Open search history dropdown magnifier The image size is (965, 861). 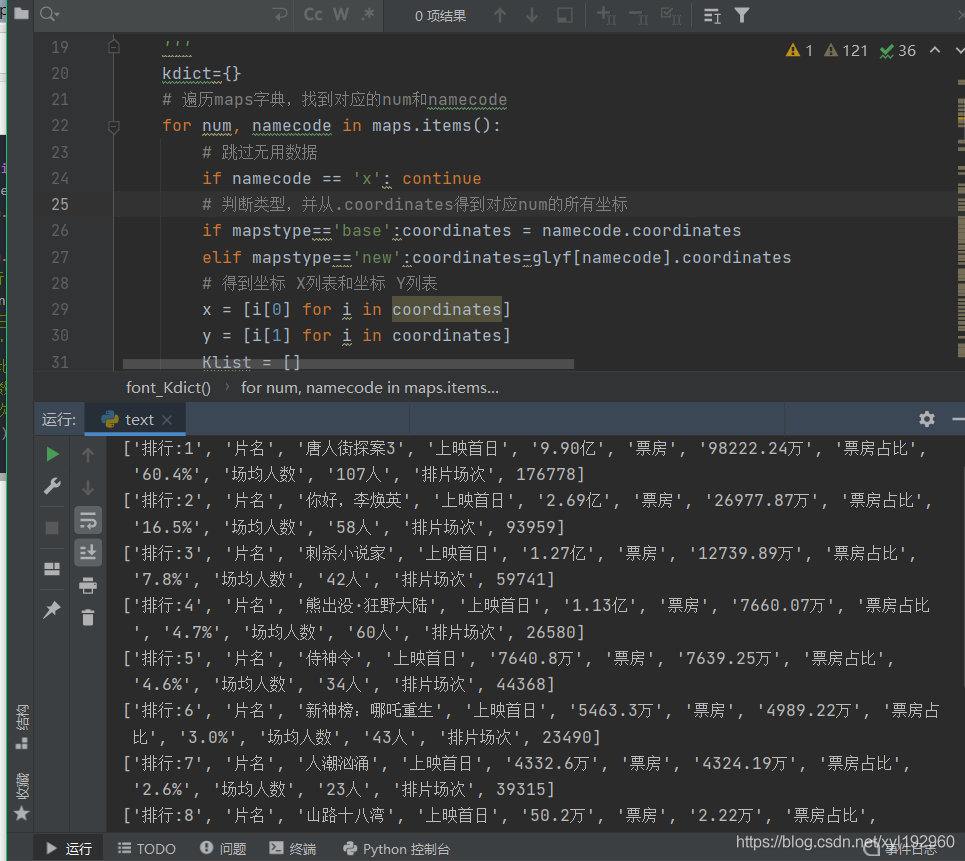point(48,15)
